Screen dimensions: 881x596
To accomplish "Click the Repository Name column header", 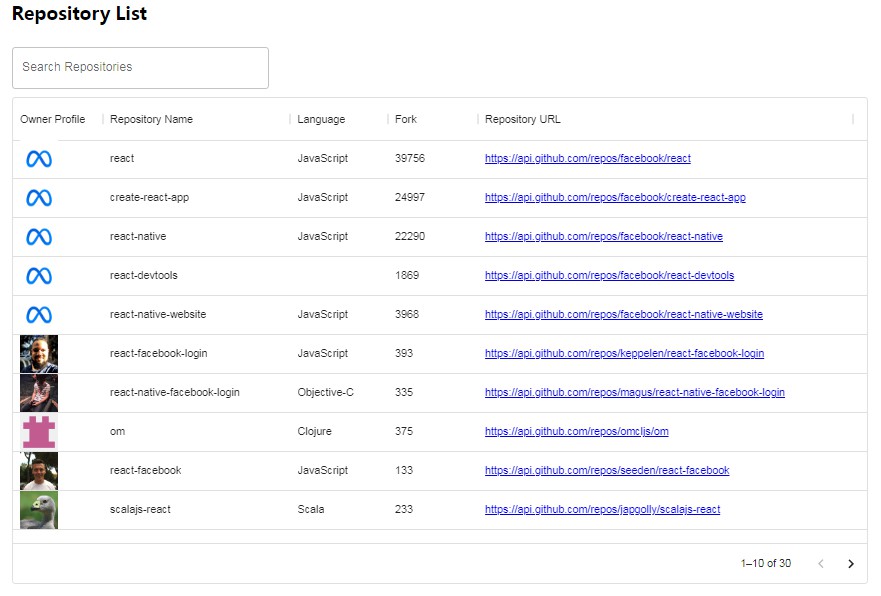I will click(x=151, y=119).
